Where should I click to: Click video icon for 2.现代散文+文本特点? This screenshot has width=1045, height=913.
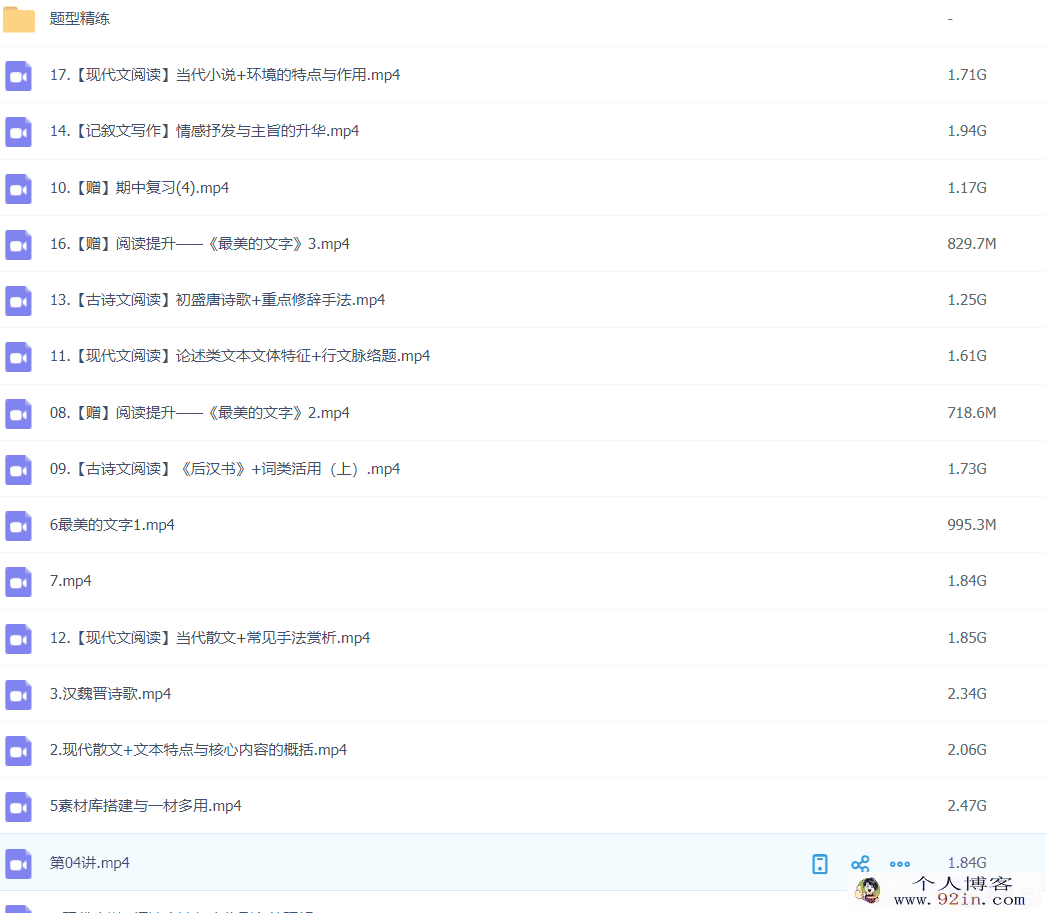19,750
